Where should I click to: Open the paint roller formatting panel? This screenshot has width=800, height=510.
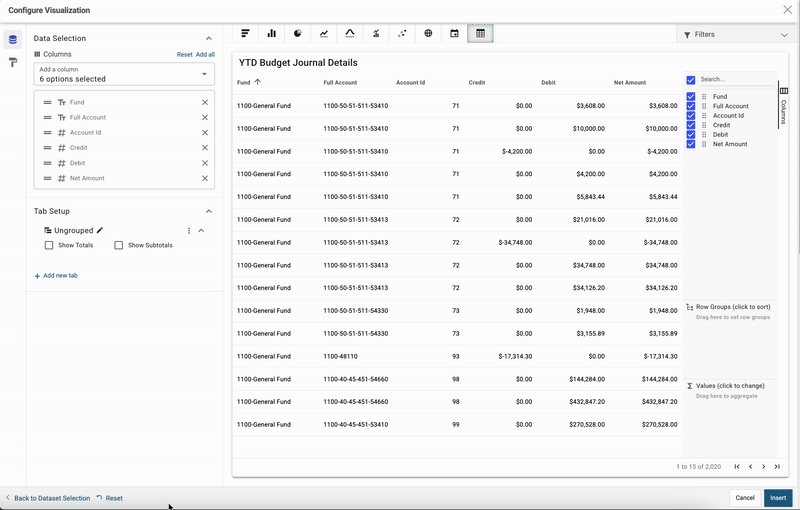[13, 62]
